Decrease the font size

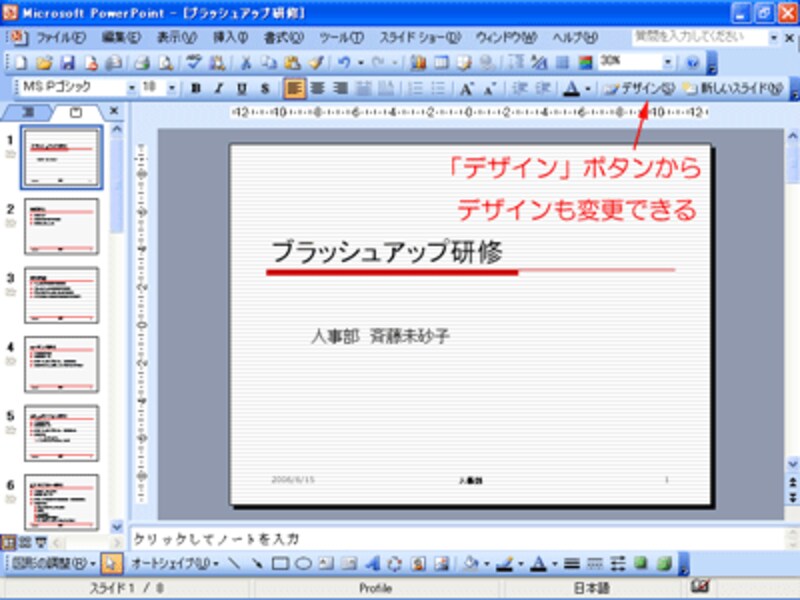coord(489,89)
